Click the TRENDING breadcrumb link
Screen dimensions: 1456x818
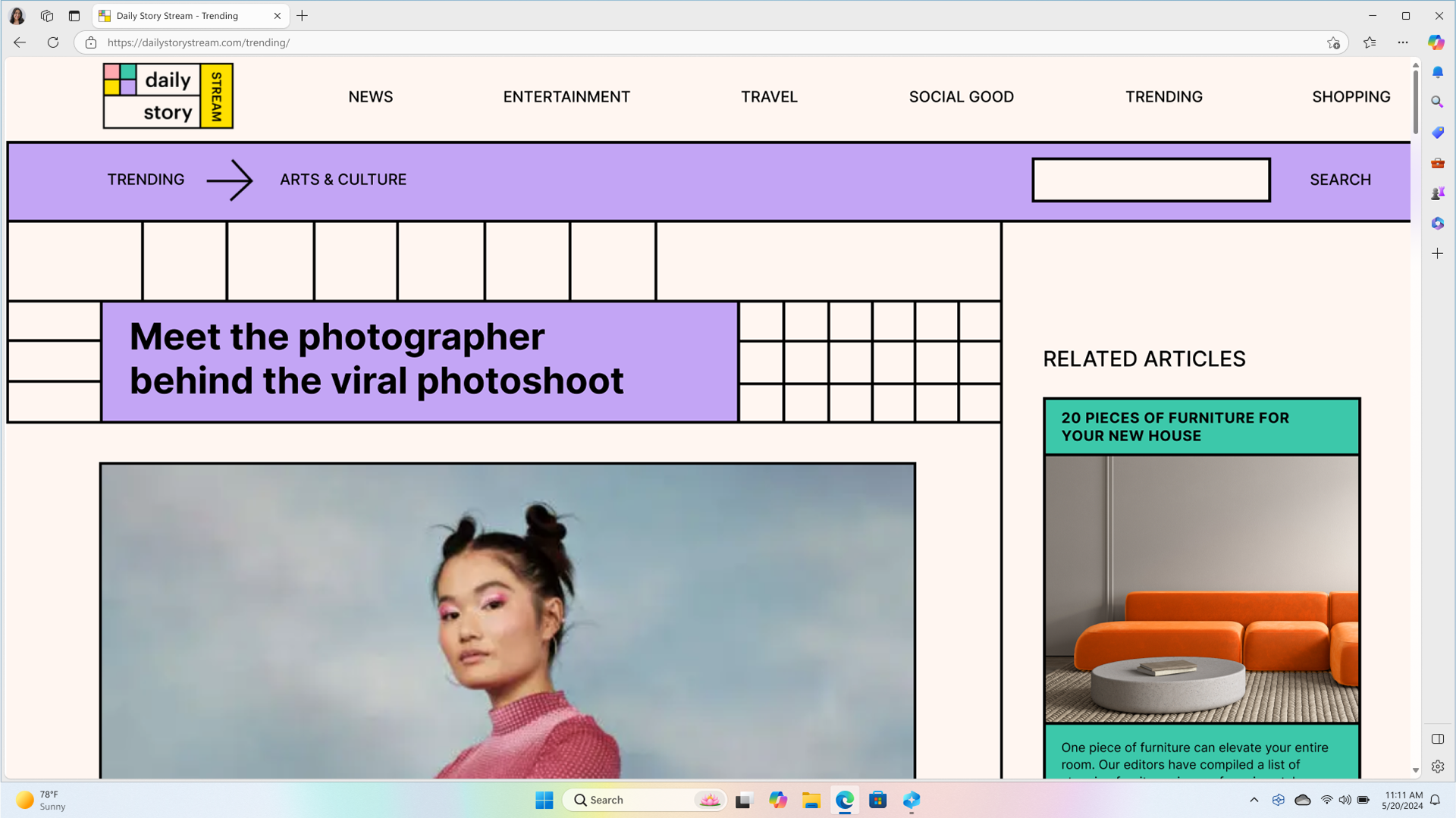(146, 180)
